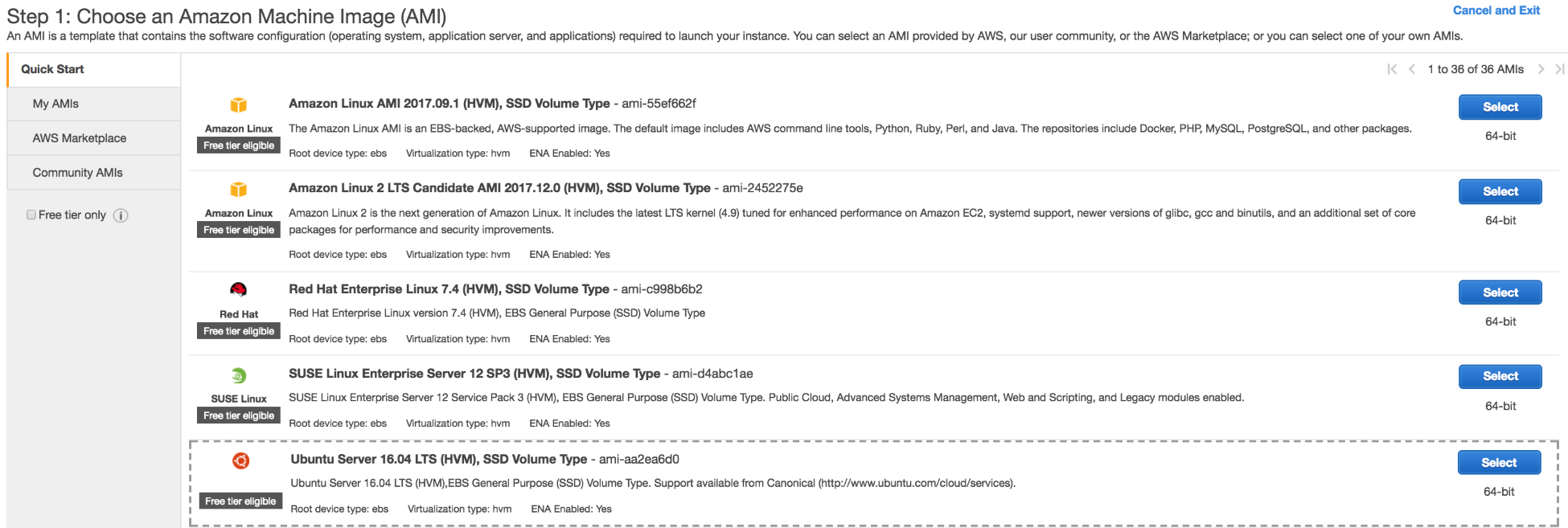Viewport: 1568px width, 528px height.
Task: Open the Quick Start tab
Action: pyautogui.click(x=52, y=69)
